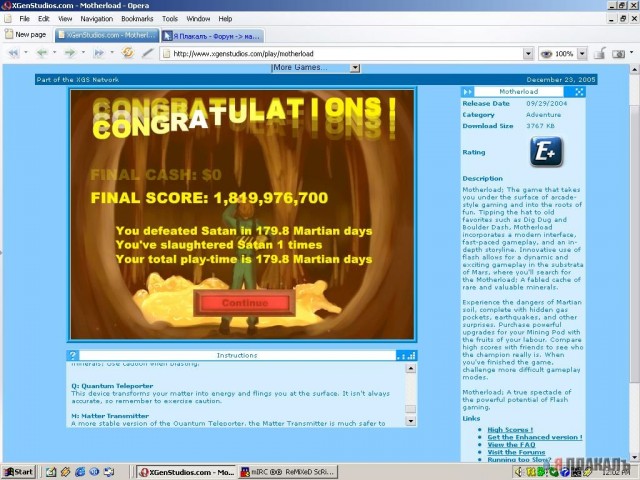Click Instructions scrollbar down arrow

pos(411,420)
